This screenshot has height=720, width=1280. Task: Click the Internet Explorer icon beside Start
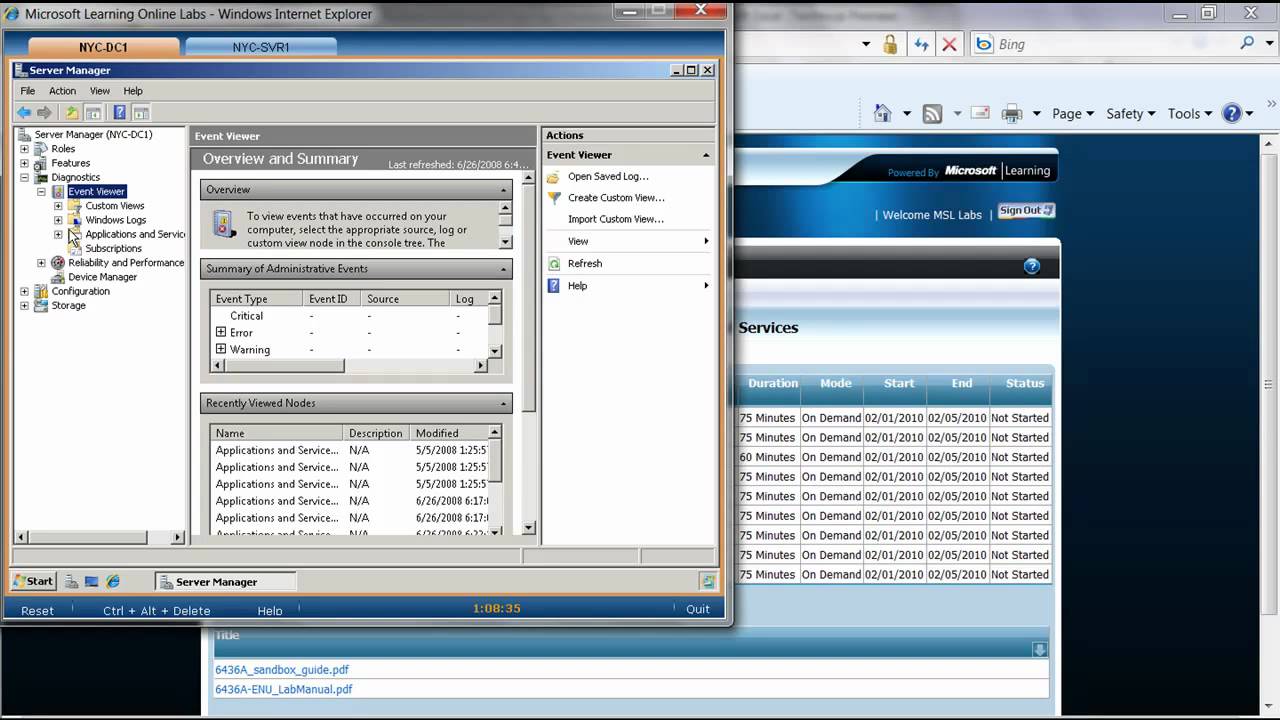pos(113,581)
